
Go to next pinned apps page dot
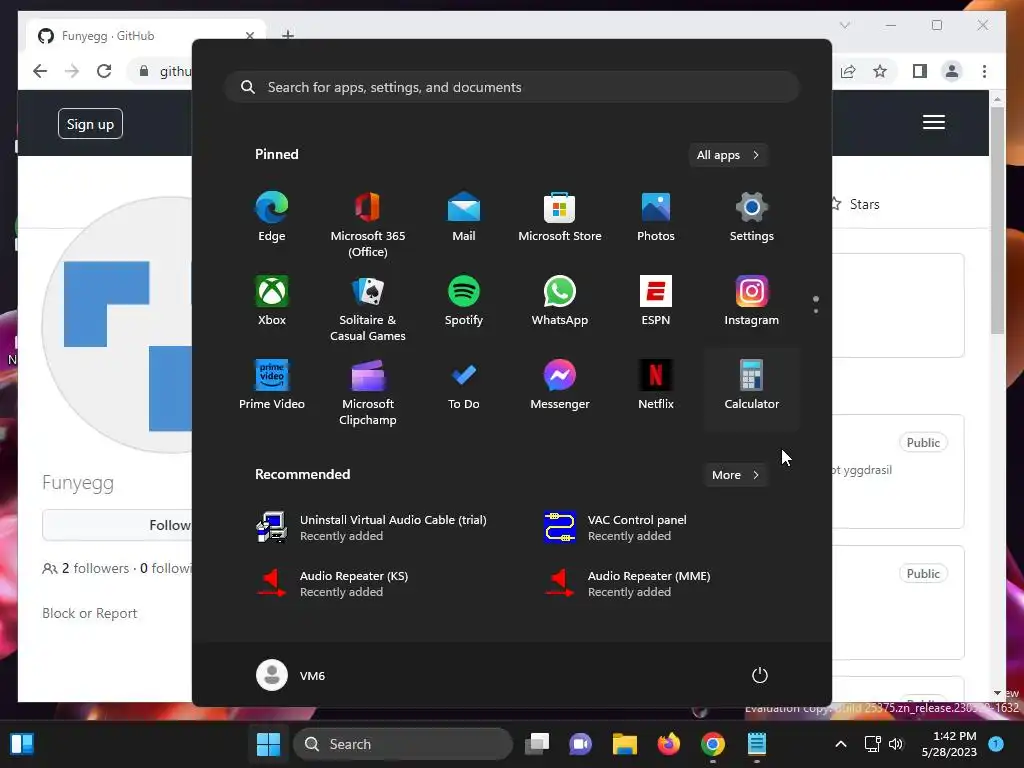pos(816,311)
